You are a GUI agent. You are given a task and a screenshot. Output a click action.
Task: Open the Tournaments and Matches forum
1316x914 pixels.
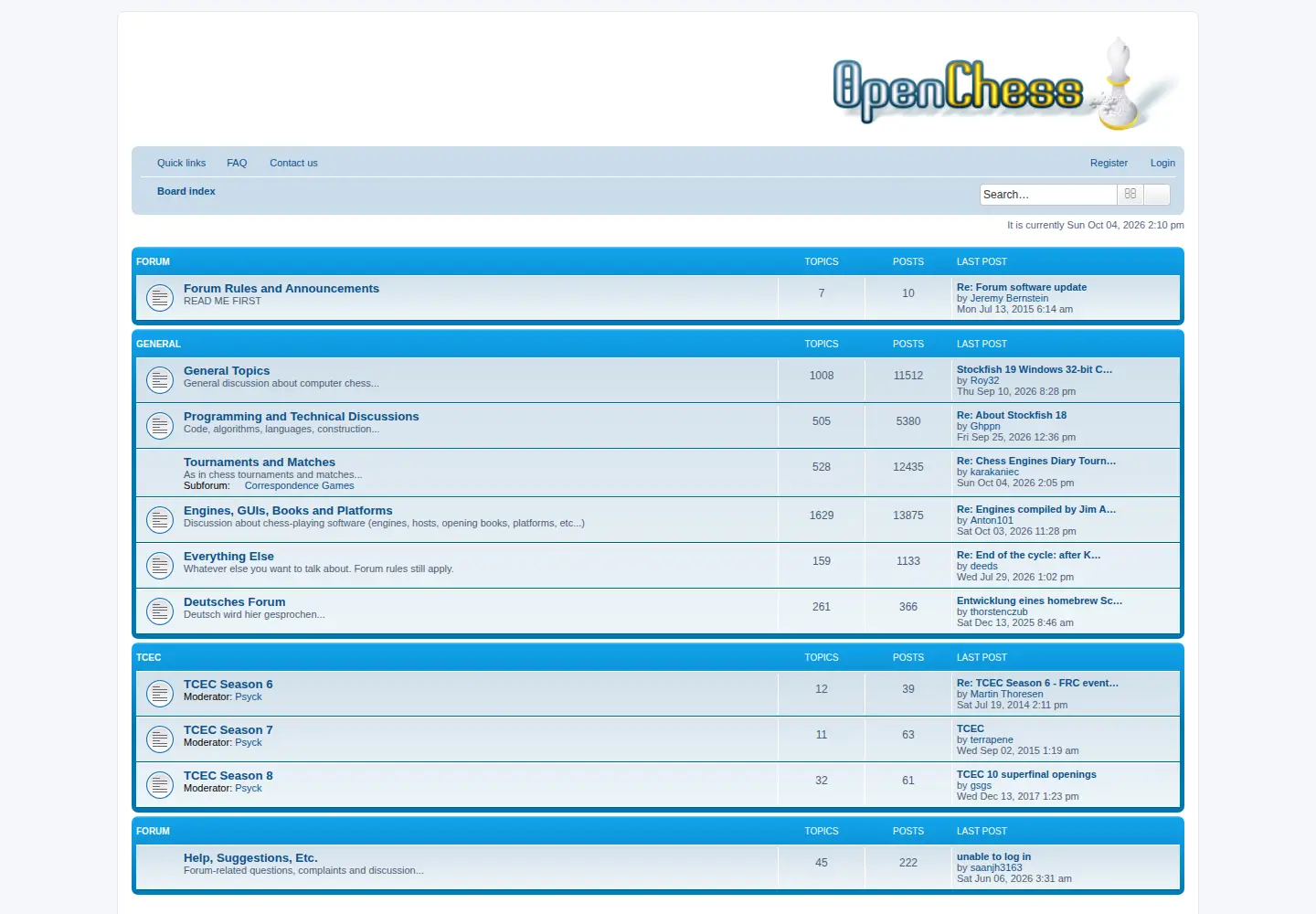260,462
